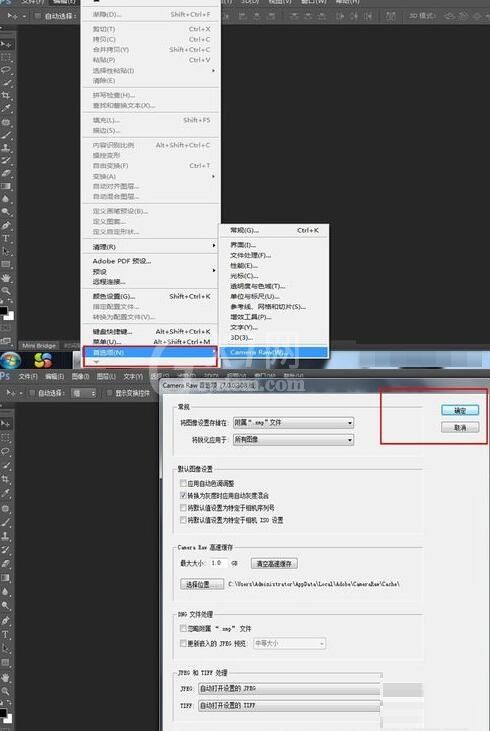Click the 清空高速缓存 button
Screen dimensions: 490x731
tap(274, 563)
